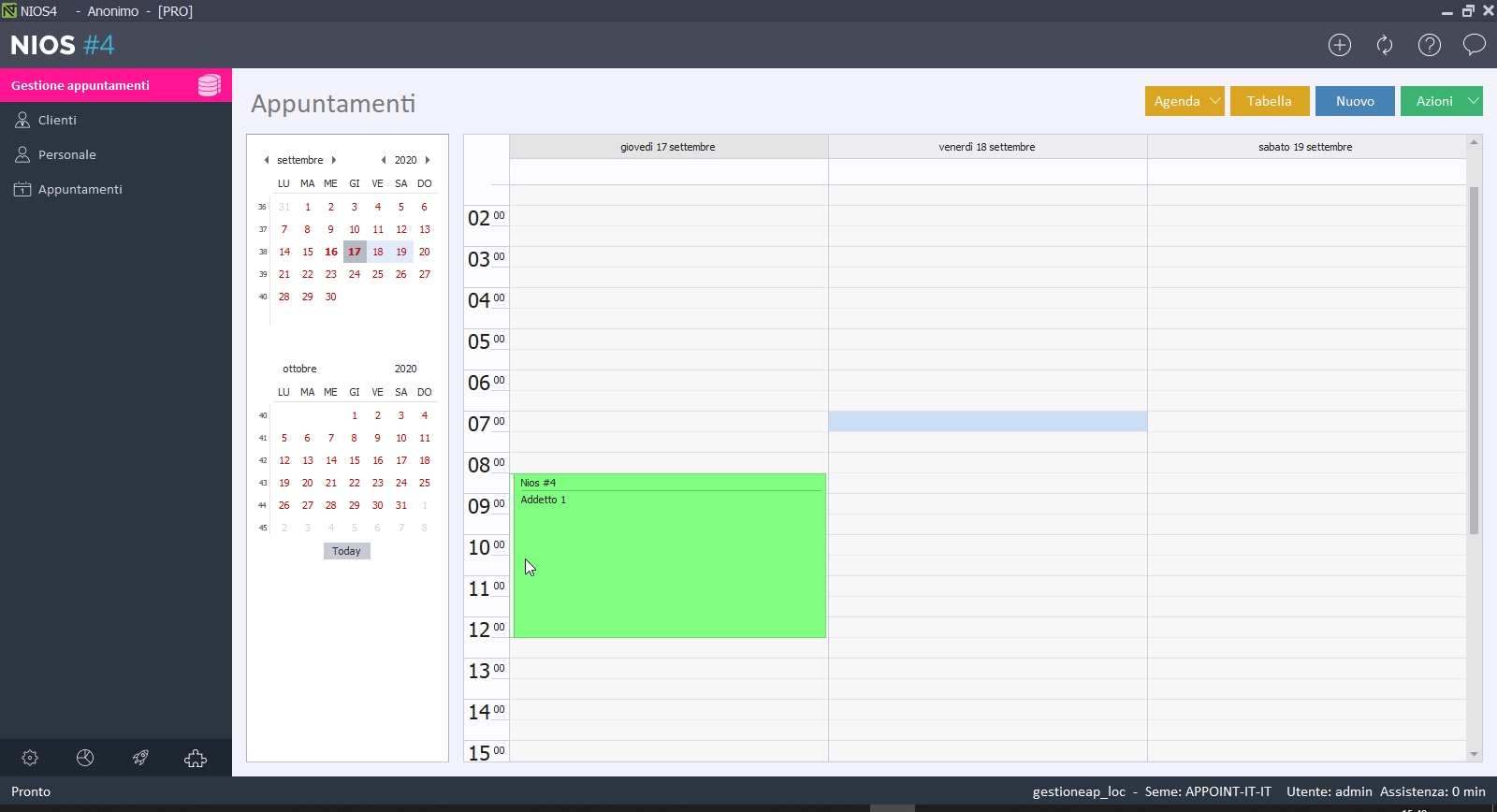Go to next month after settembre
The image size is (1497, 812).
[x=334, y=160]
